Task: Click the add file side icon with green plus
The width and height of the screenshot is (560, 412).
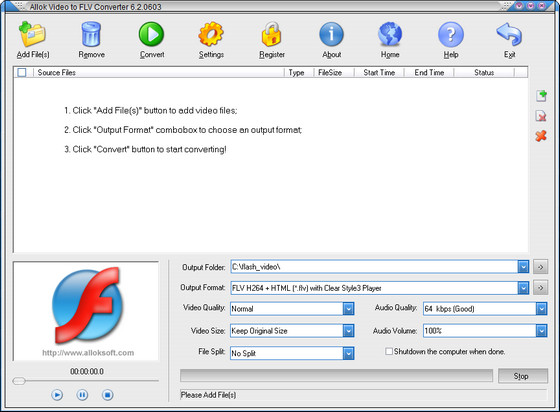Action: [541, 96]
